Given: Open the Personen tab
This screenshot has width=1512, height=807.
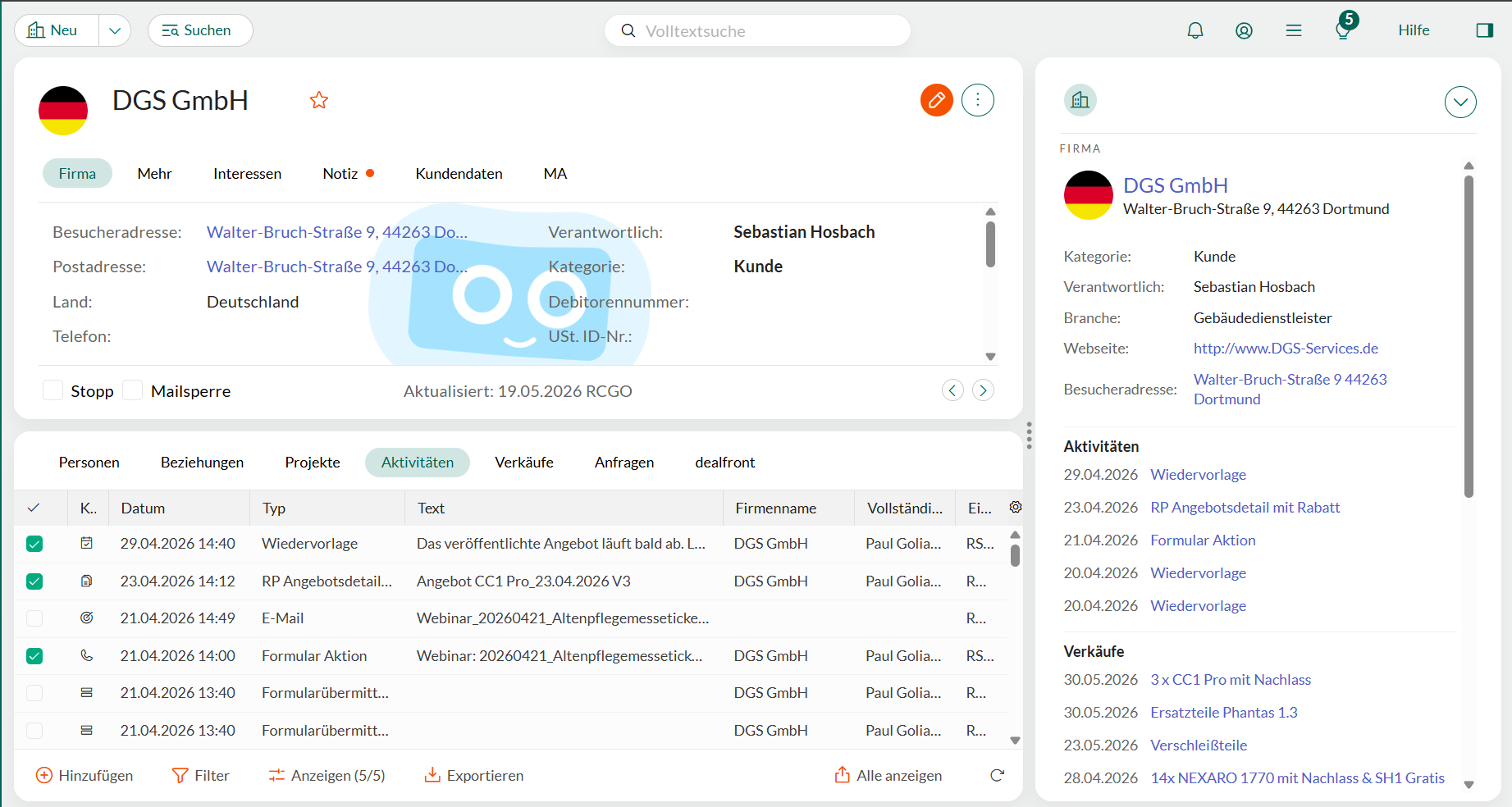Looking at the screenshot, I should 89,462.
